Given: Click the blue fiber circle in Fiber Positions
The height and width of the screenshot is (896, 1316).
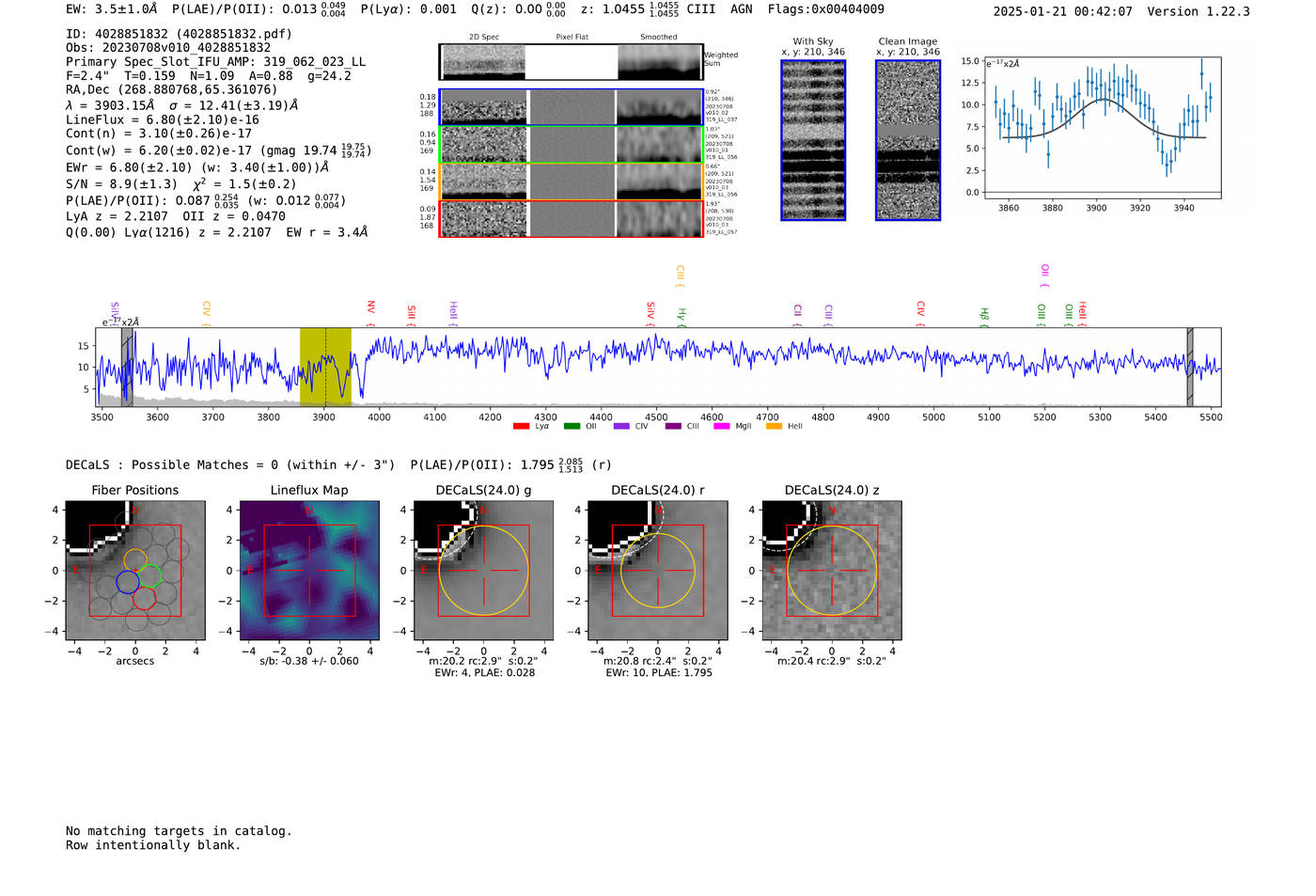Looking at the screenshot, I should pyautogui.click(x=128, y=582).
